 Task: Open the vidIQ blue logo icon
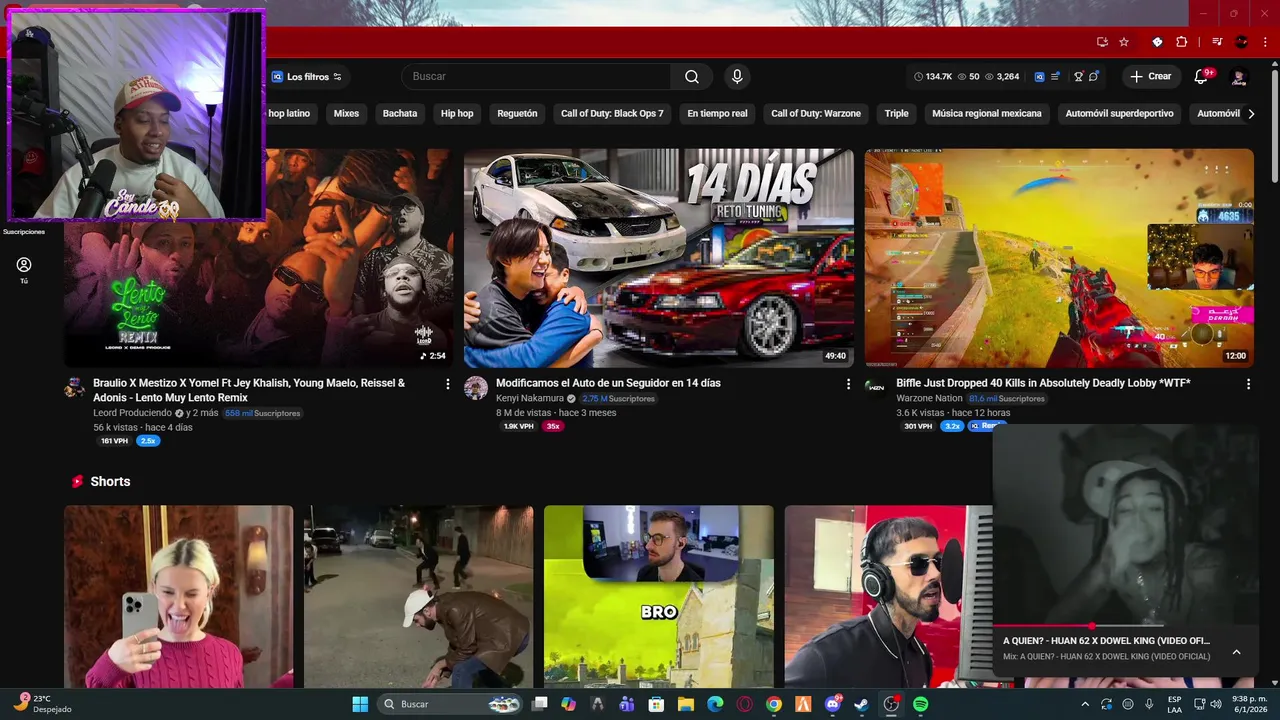(x=1039, y=77)
